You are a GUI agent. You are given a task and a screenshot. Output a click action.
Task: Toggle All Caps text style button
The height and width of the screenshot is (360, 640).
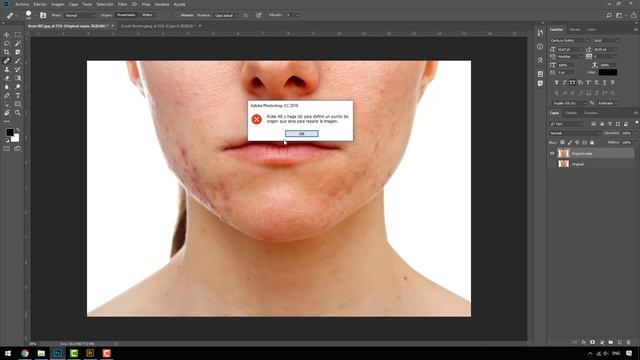pos(572,82)
